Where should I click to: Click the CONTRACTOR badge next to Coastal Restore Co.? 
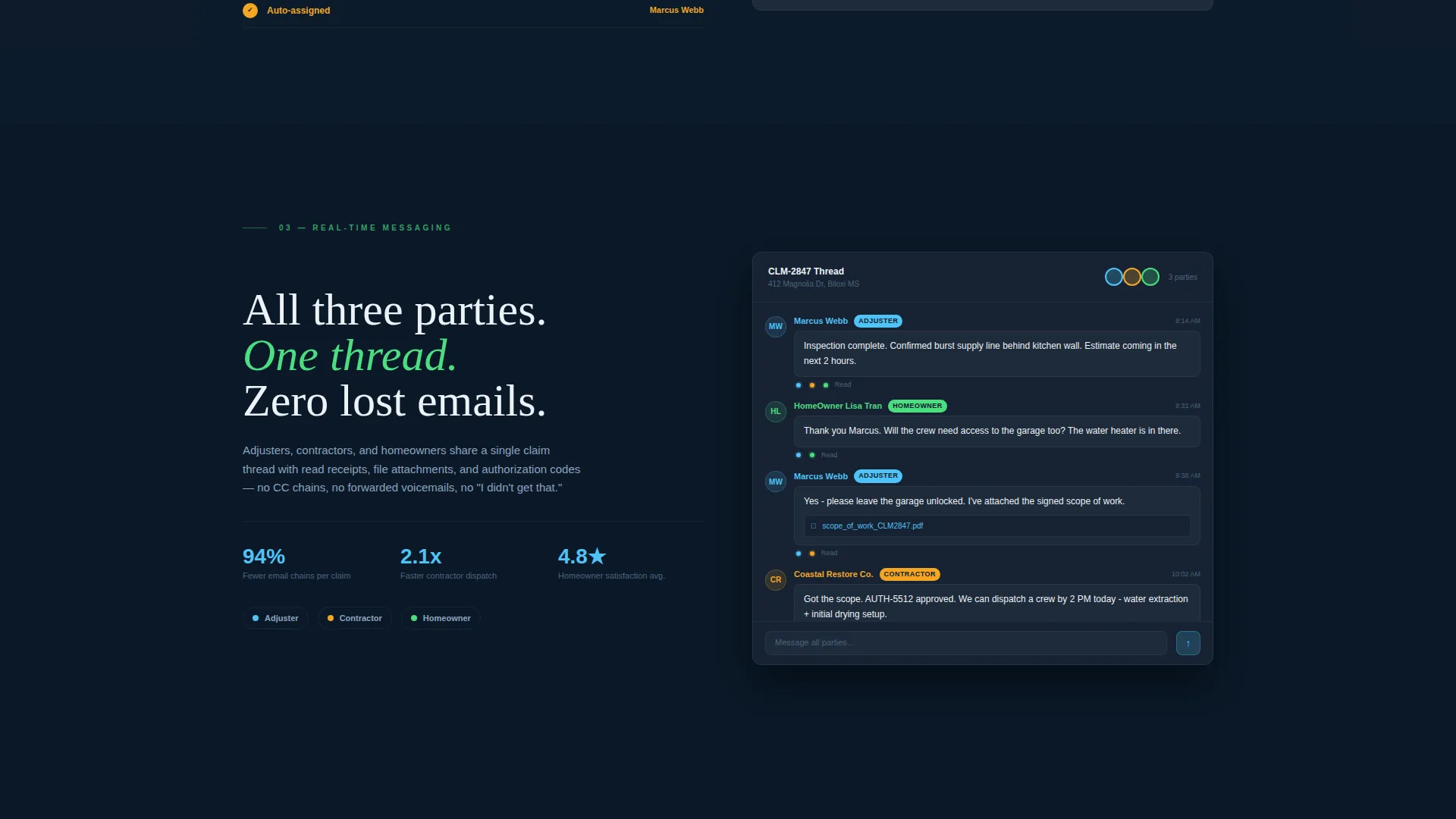(909, 574)
